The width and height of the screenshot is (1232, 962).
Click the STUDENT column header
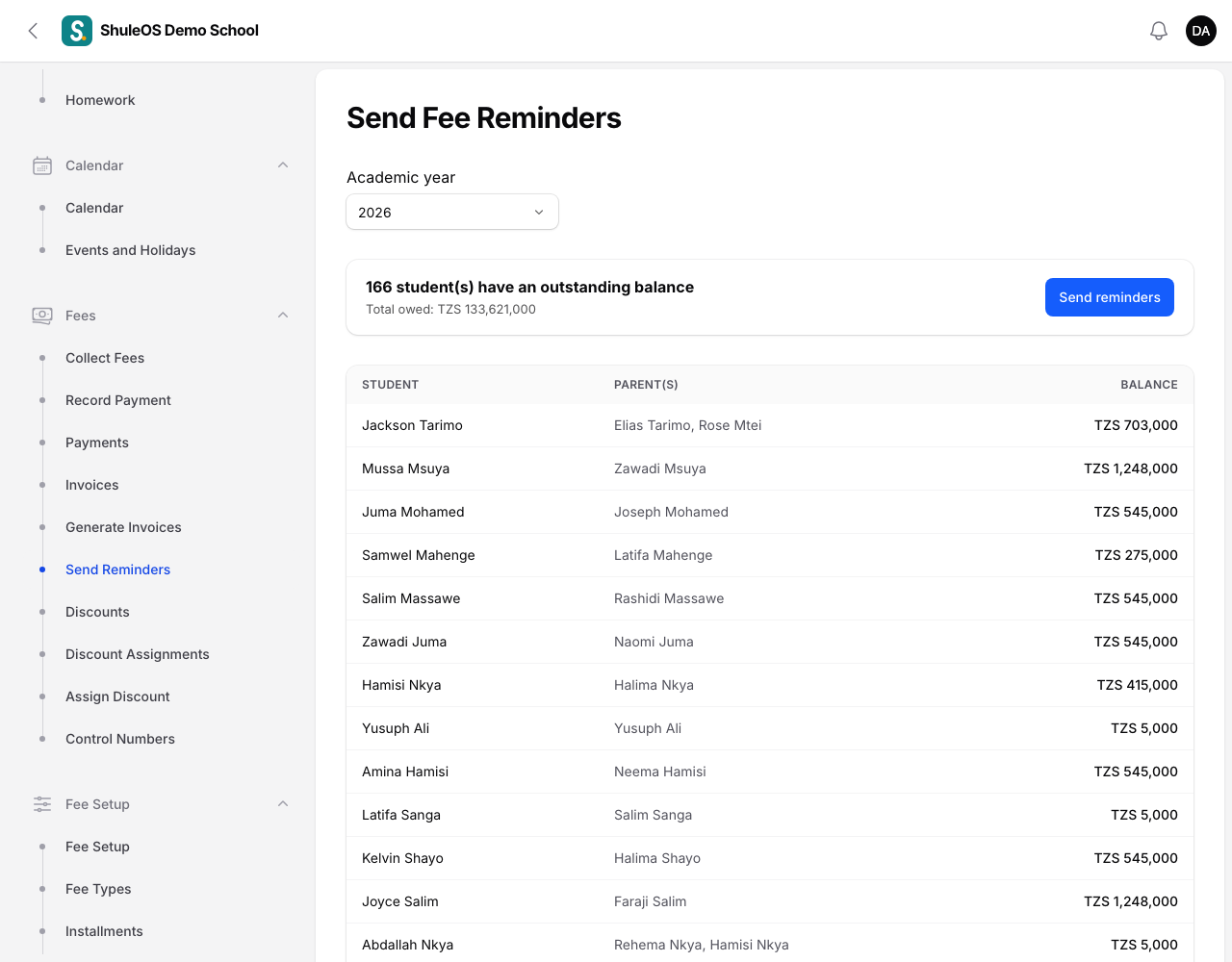point(390,385)
